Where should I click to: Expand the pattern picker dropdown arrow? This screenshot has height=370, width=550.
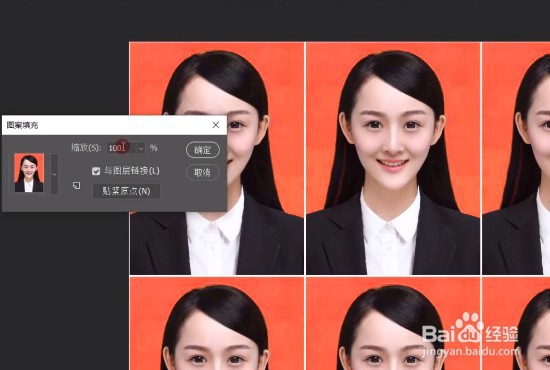point(54,174)
